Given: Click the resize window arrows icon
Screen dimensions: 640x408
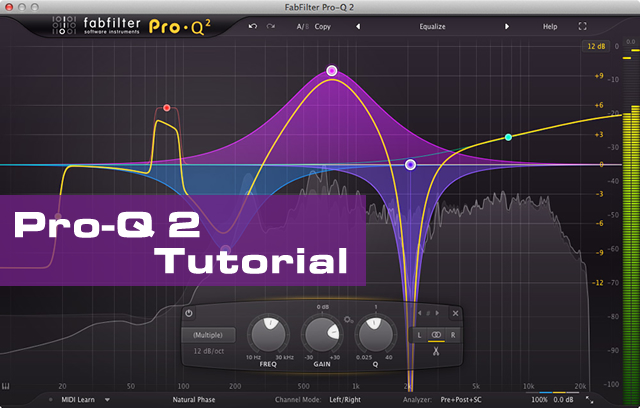Looking at the screenshot, I should coord(589,399).
